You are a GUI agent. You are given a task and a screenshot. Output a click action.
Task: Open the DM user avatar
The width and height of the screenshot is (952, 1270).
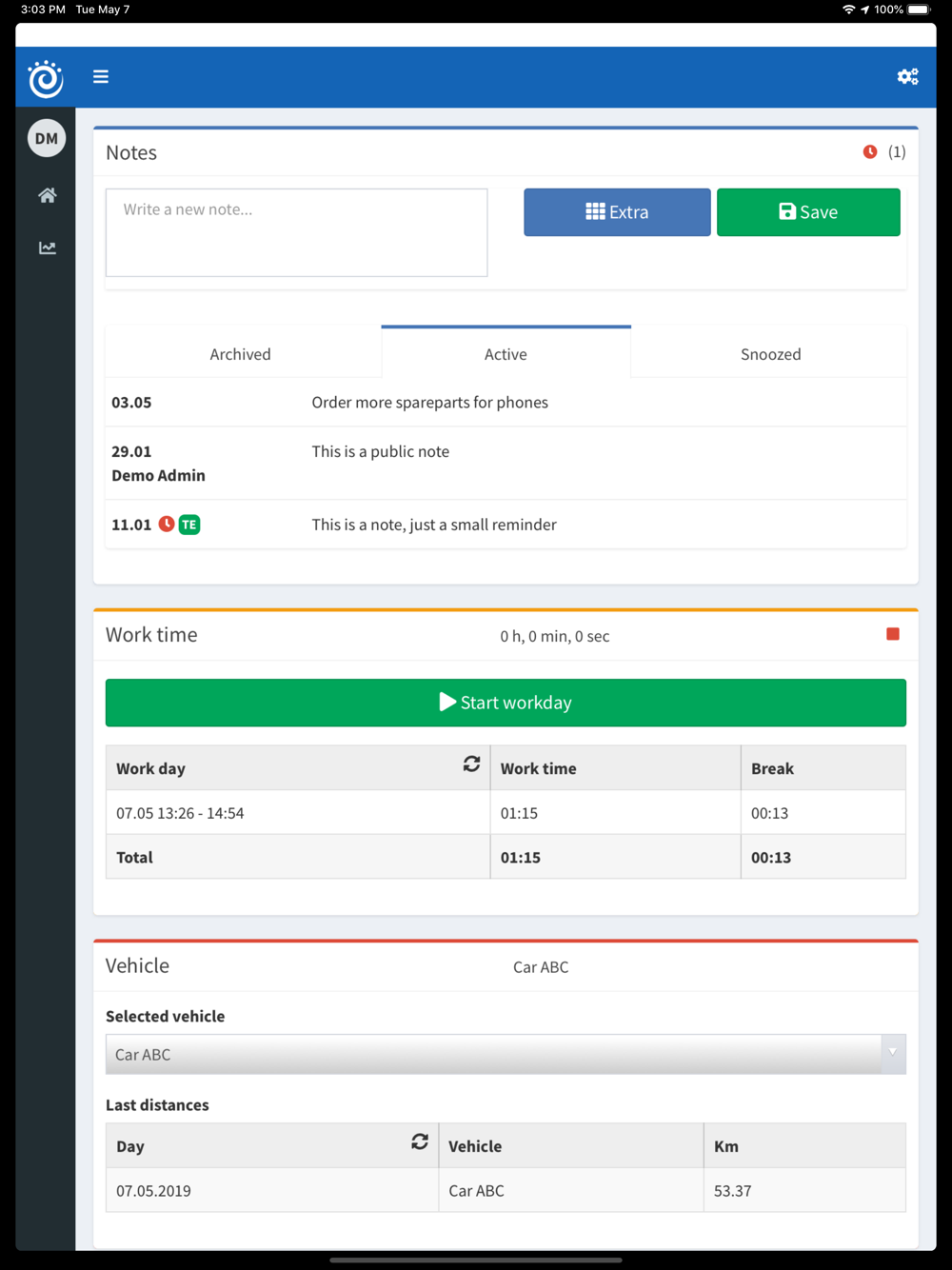(47, 138)
